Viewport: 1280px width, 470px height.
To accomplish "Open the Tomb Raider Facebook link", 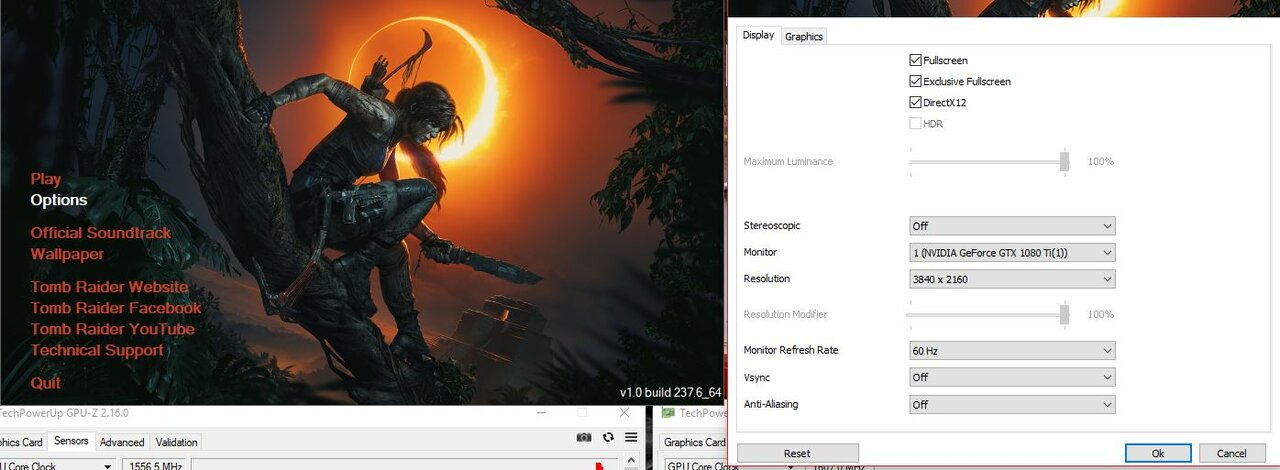I will pos(116,308).
